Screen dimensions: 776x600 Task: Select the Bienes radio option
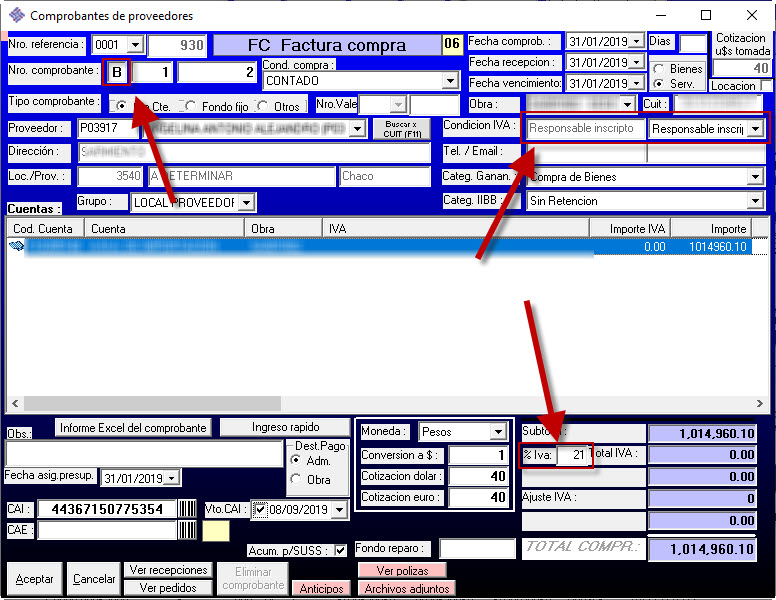click(x=660, y=69)
